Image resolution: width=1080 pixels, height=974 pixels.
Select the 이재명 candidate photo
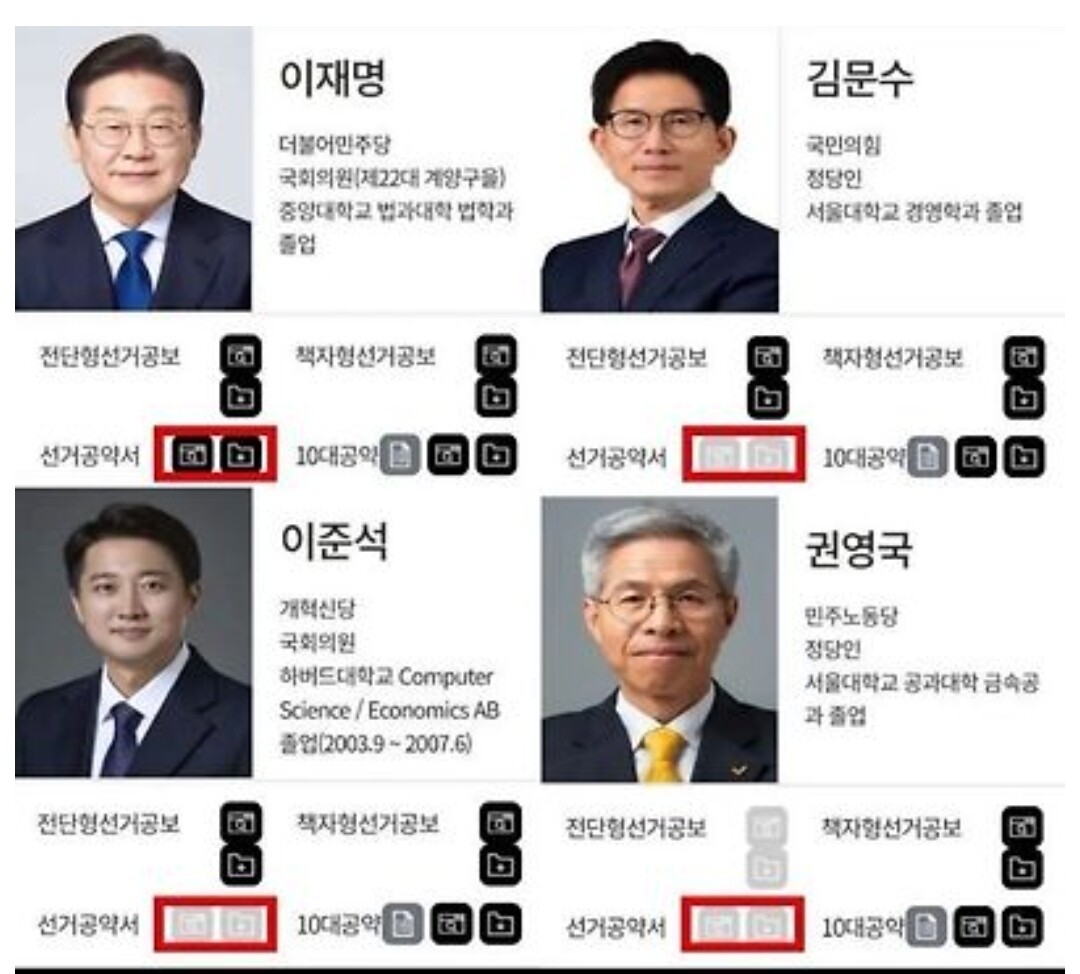tap(133, 169)
